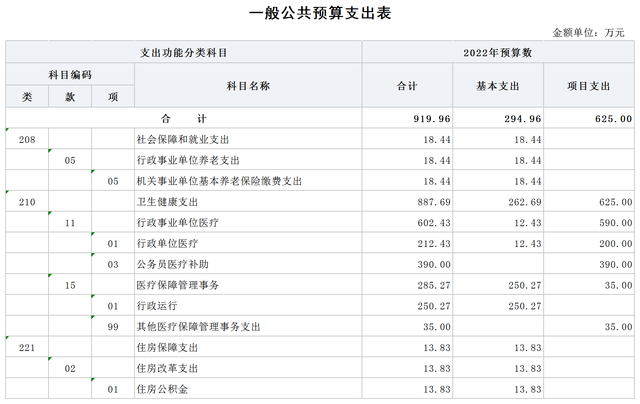Viewport: 640px width, 404px height.
Task: Click the code 221 cell
Action: tap(27, 347)
